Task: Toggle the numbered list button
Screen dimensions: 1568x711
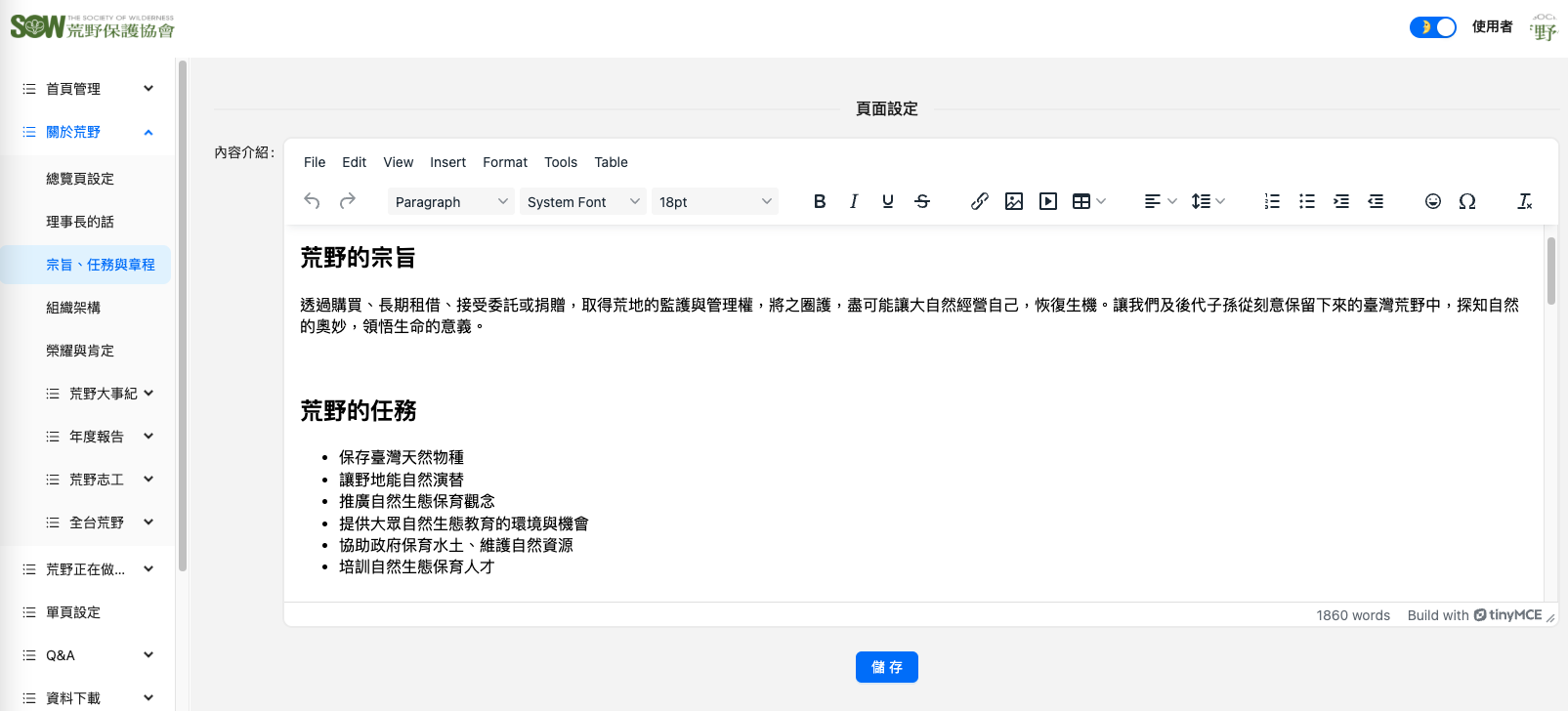Action: (1272, 201)
